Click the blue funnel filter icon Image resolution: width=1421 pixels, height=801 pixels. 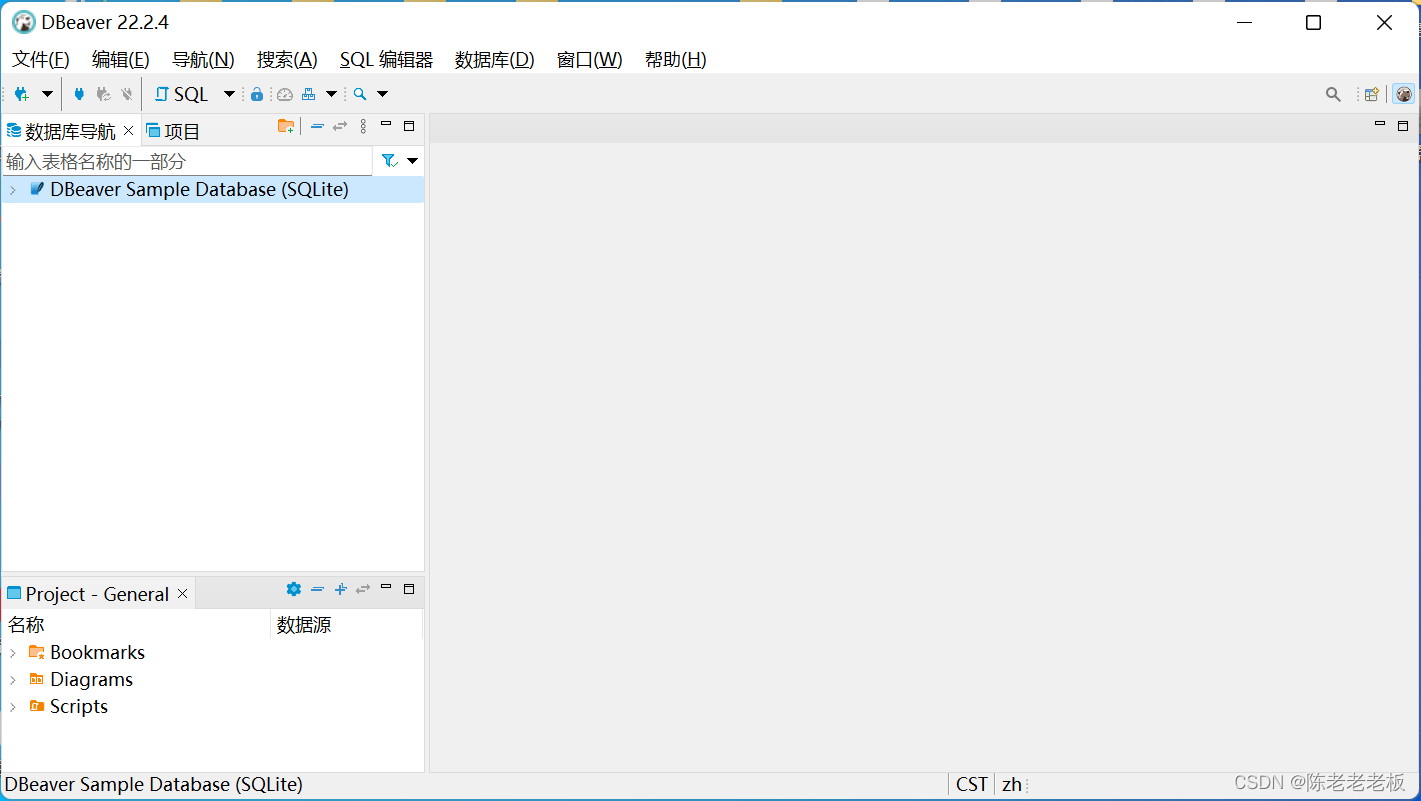coord(390,161)
